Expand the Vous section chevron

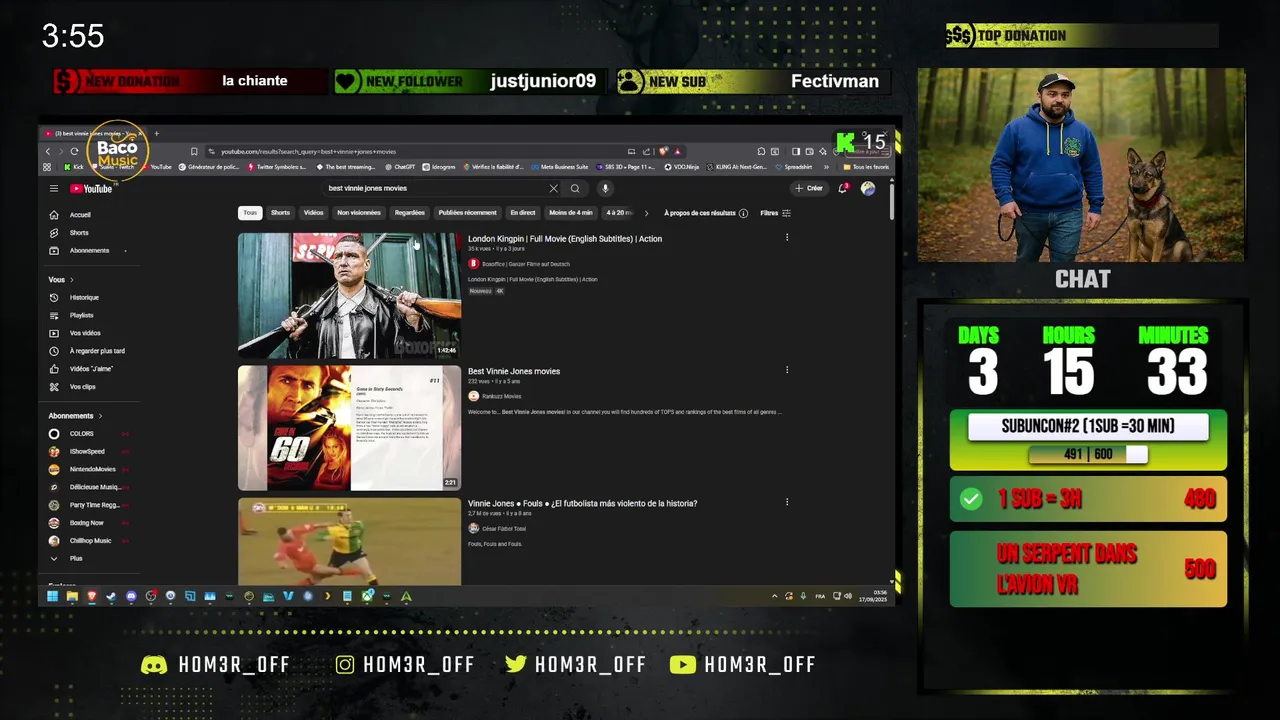point(72,280)
